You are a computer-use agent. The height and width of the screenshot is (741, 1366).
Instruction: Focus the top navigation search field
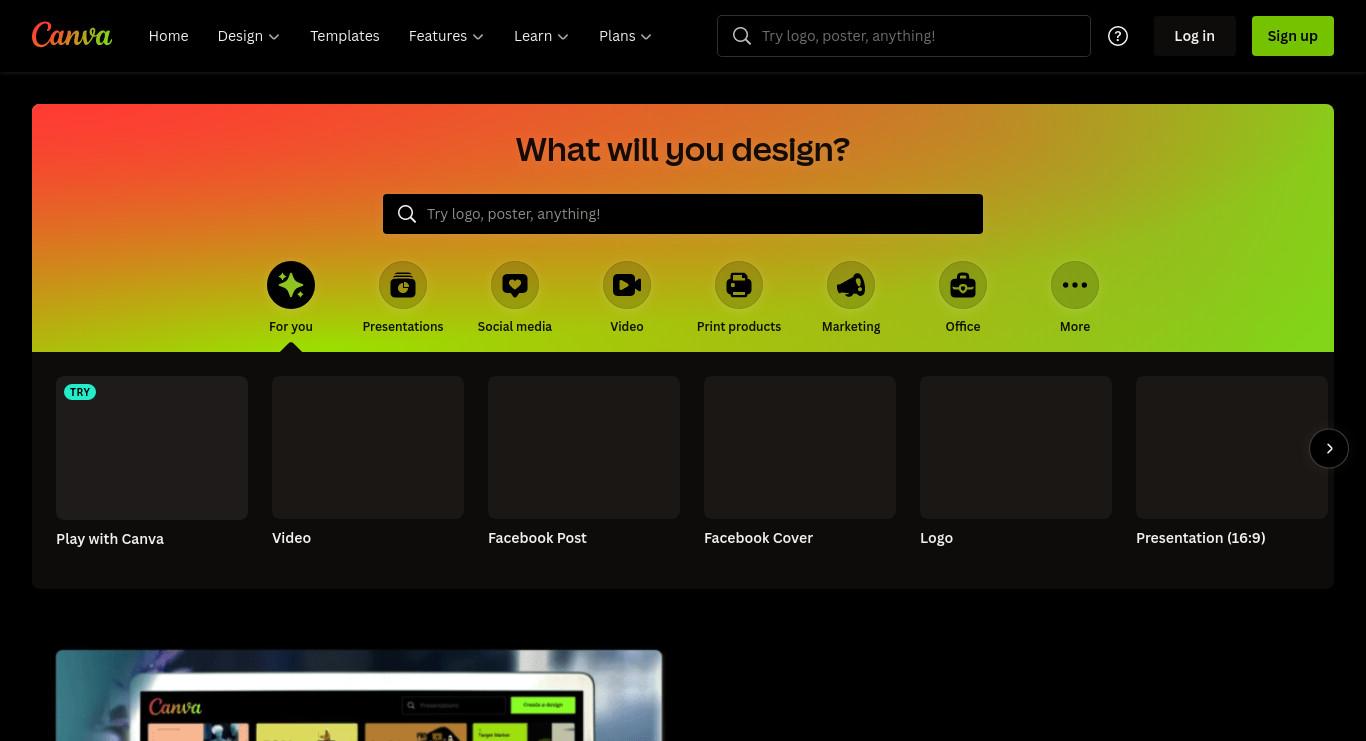click(x=904, y=36)
